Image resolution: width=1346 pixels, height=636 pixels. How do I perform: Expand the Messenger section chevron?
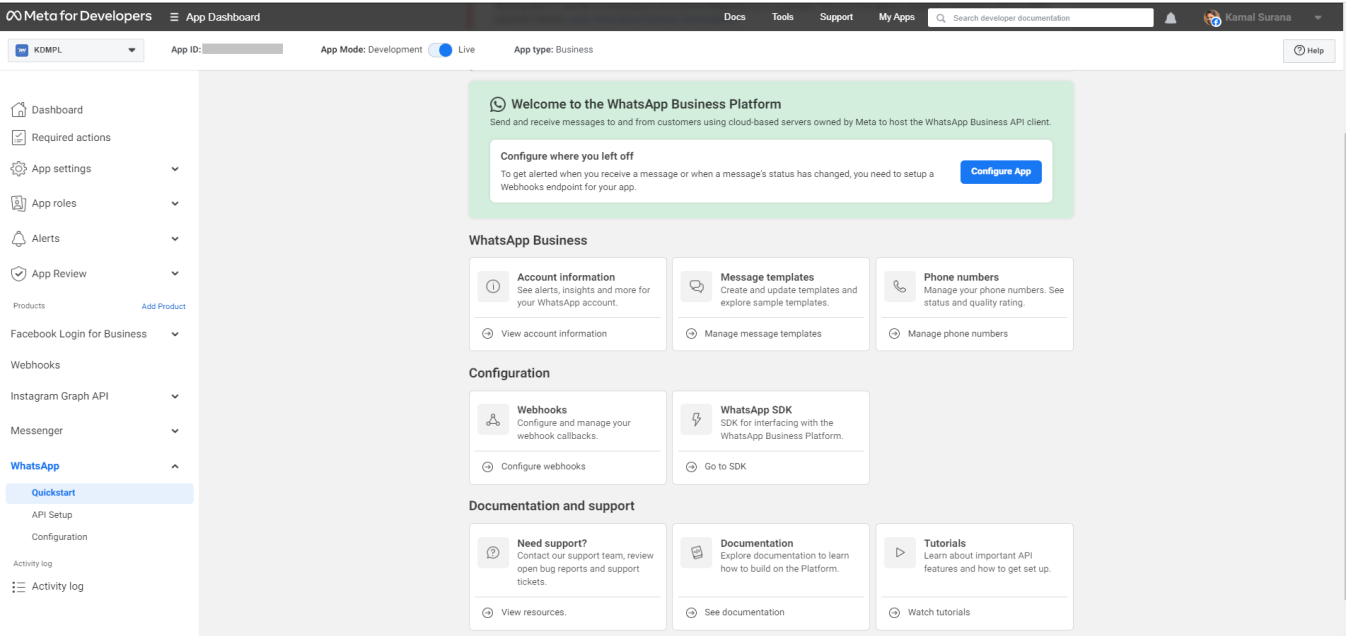175,431
